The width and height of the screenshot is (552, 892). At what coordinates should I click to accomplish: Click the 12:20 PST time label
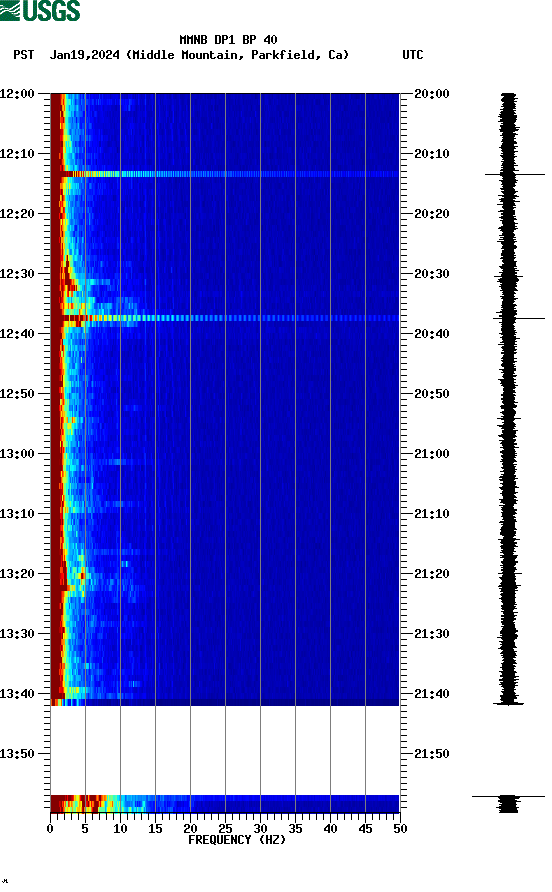[x=17, y=214]
